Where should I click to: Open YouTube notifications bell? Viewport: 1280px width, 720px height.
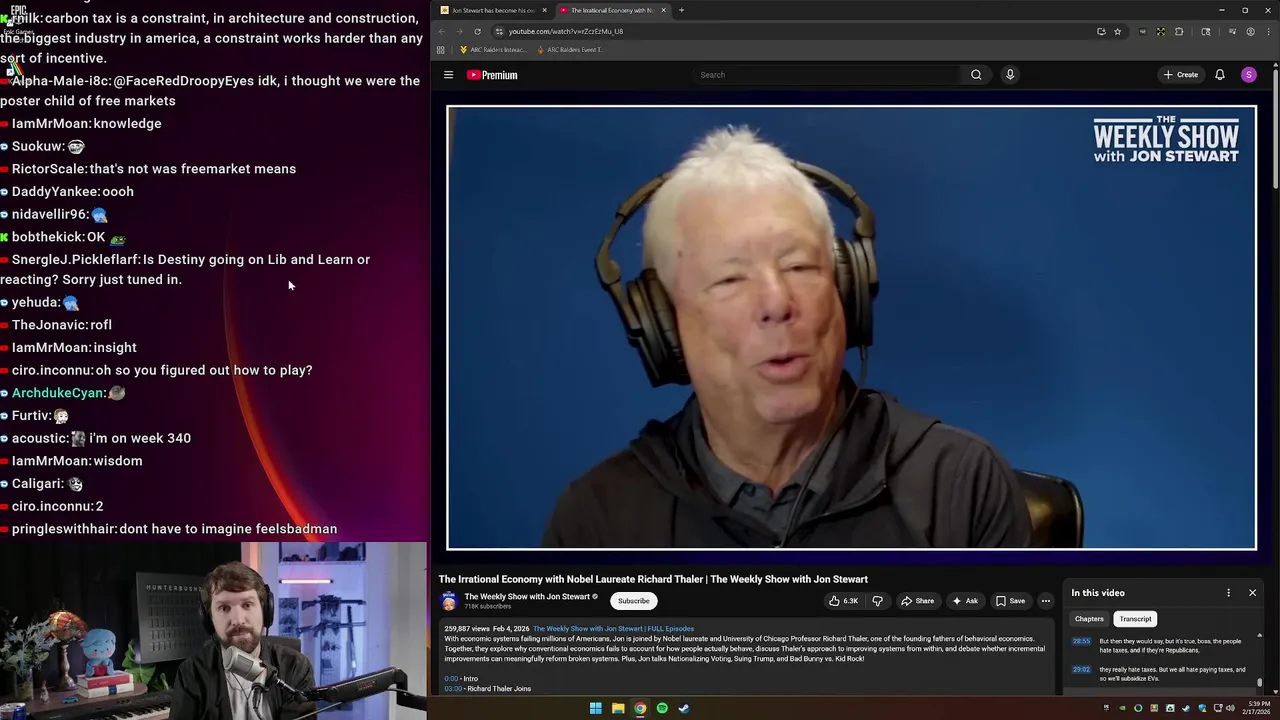coord(1220,75)
